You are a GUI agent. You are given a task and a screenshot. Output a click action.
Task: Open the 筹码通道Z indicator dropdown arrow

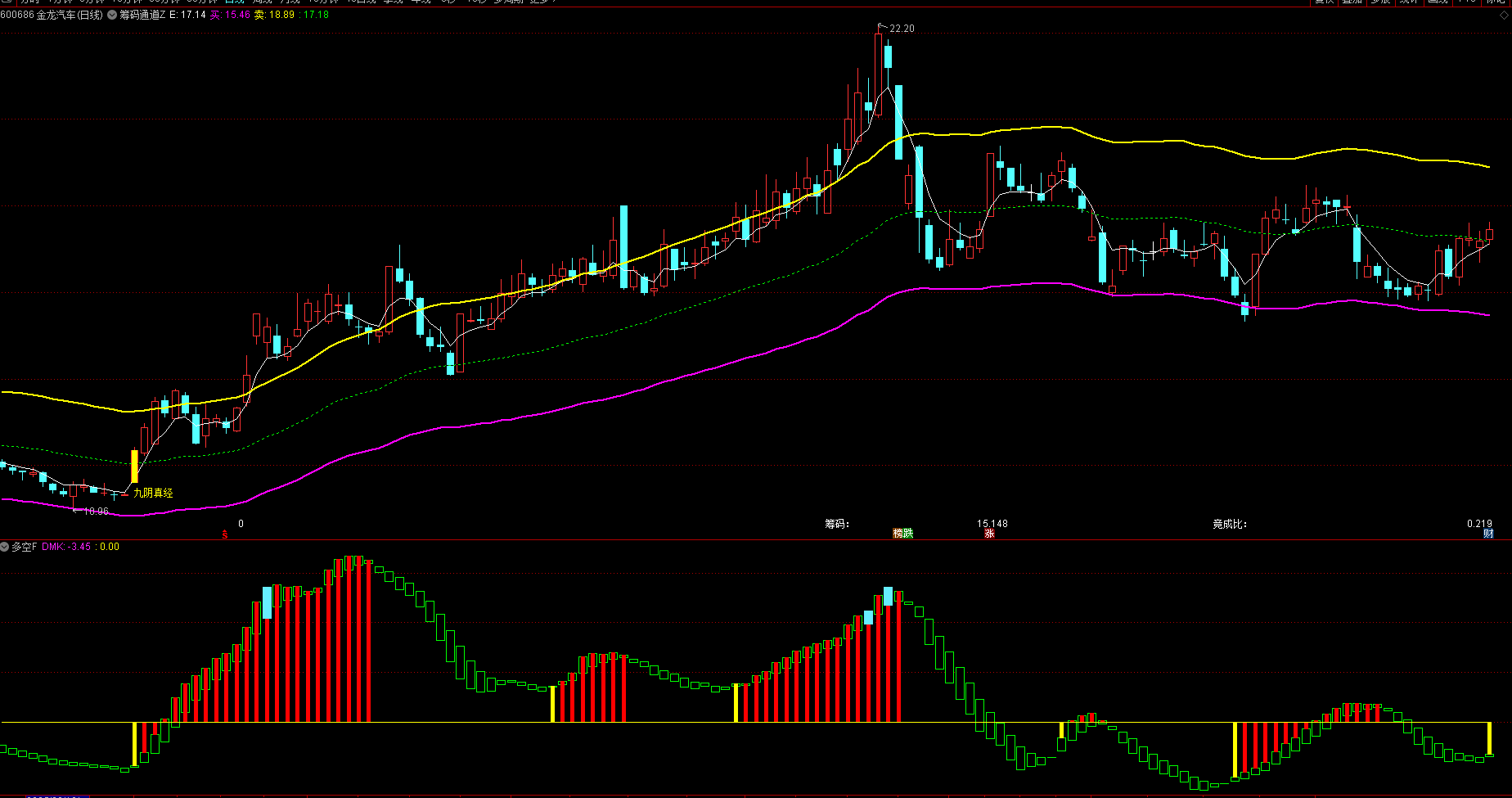(x=112, y=15)
